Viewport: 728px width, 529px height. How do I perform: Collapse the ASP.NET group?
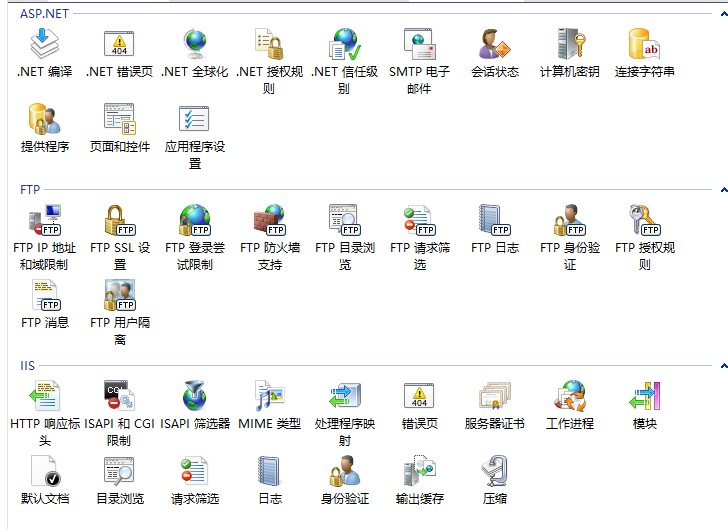tap(724, 14)
